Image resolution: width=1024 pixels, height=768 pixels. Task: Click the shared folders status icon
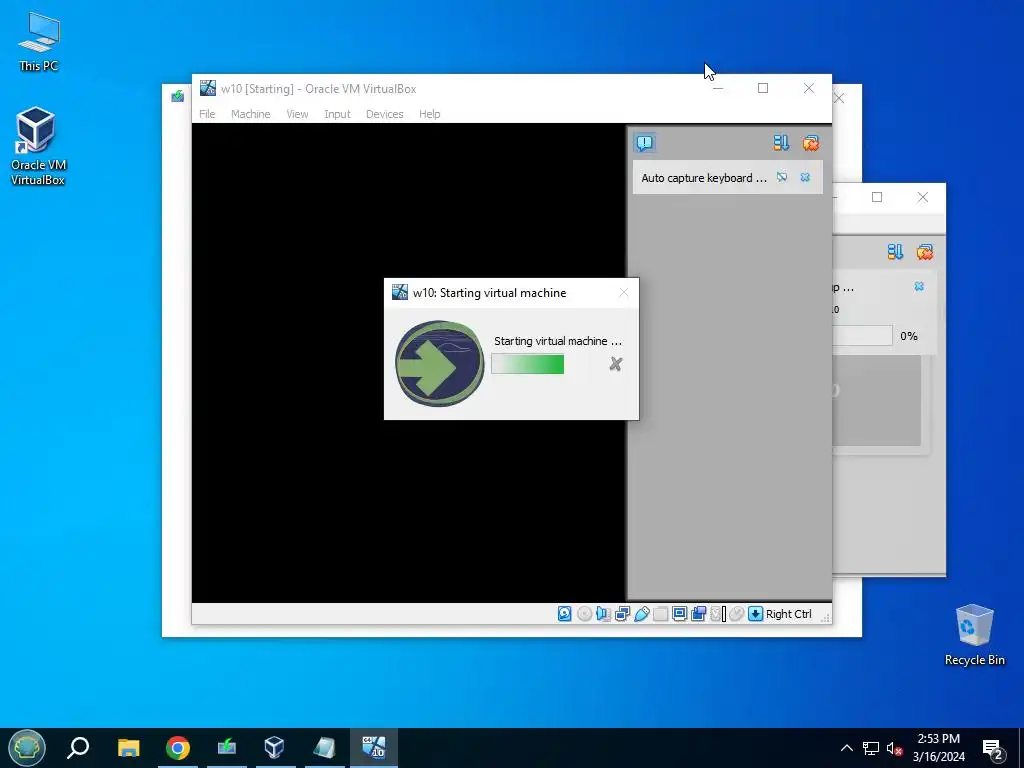(660, 614)
